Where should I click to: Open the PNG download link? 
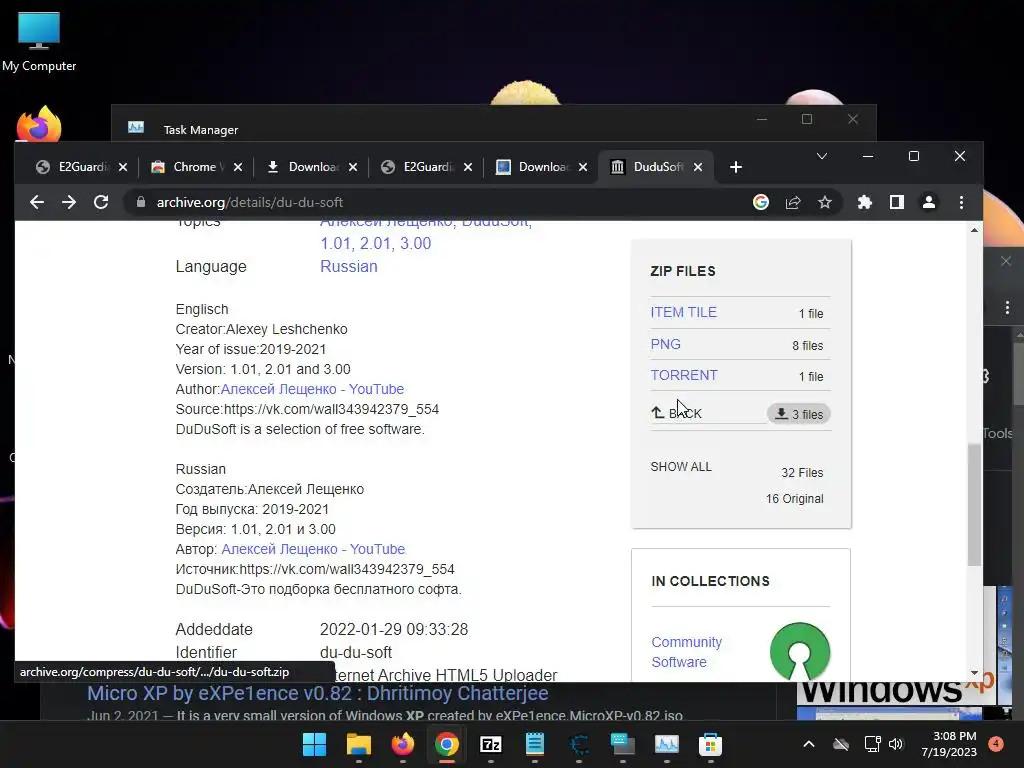pos(665,344)
